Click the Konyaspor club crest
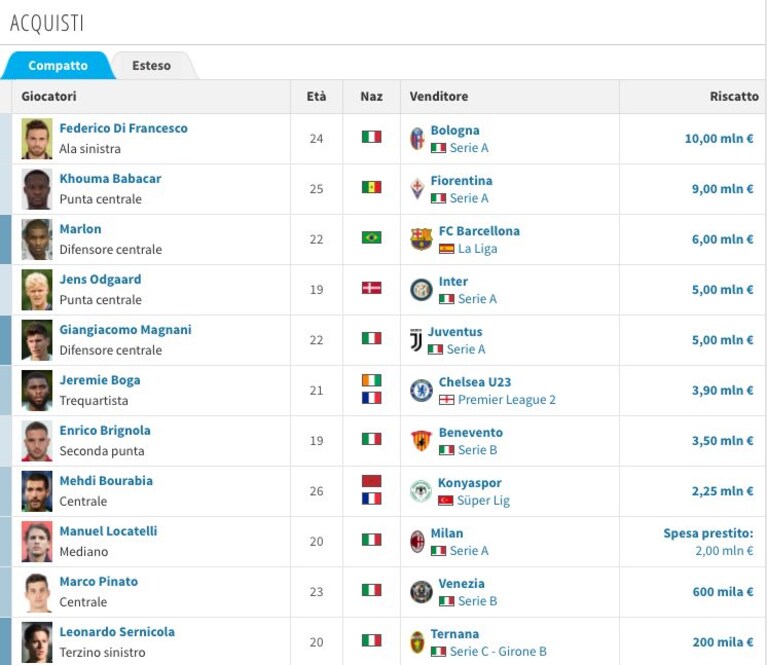This screenshot has height=665, width=767. coord(421,491)
